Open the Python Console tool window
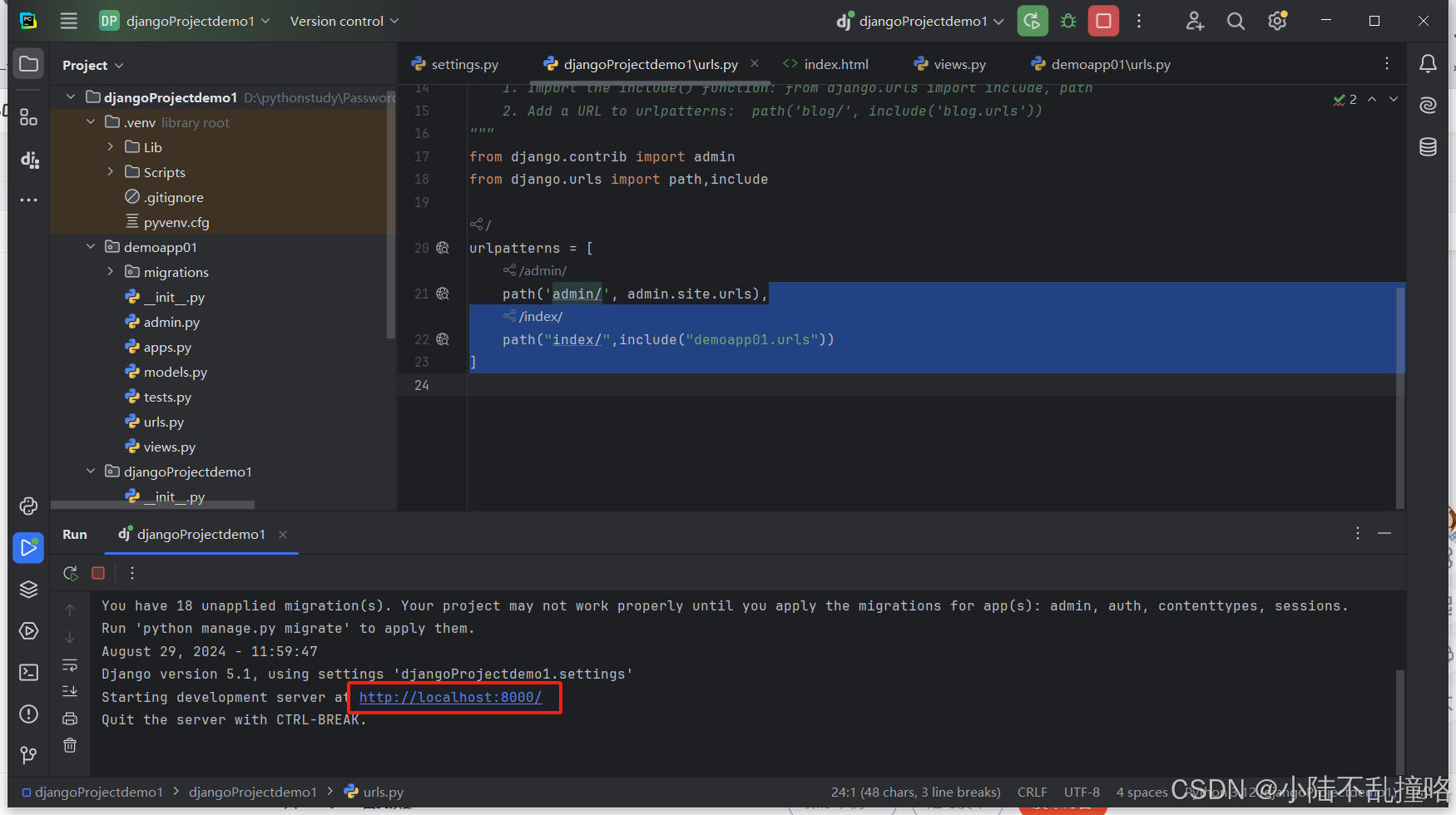 (x=29, y=506)
